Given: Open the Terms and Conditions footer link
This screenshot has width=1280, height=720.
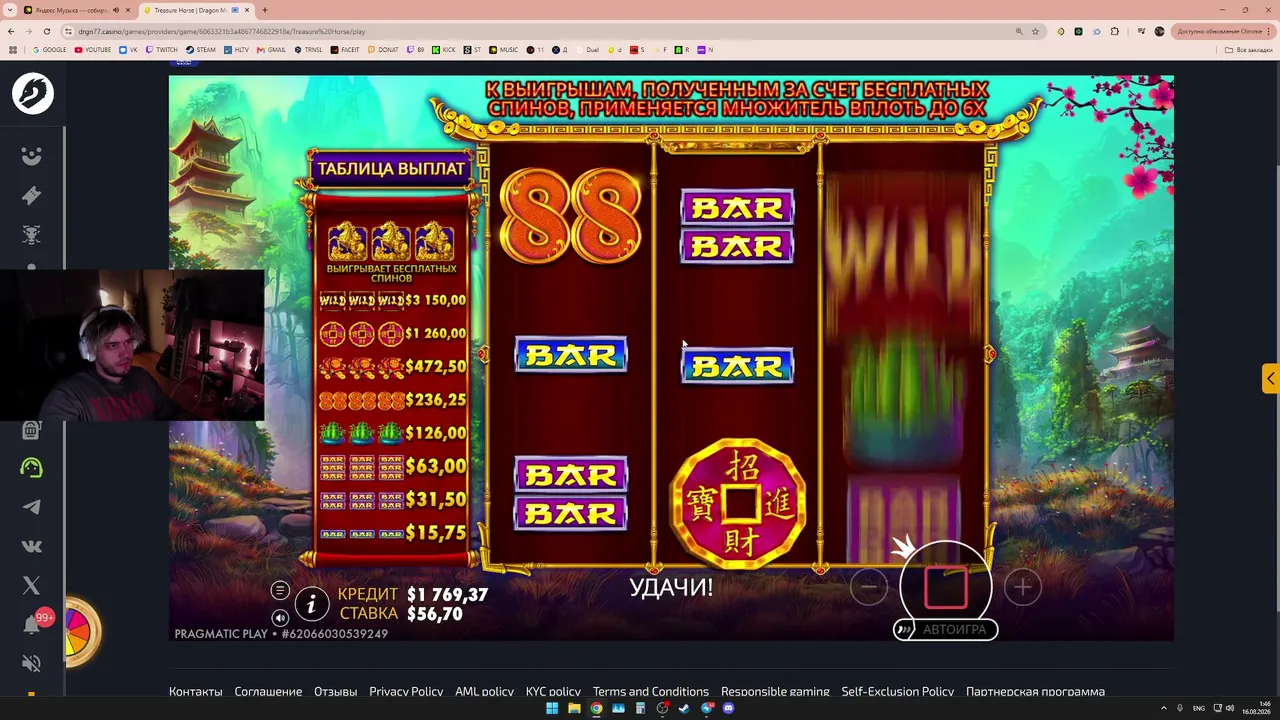Looking at the screenshot, I should (x=651, y=691).
